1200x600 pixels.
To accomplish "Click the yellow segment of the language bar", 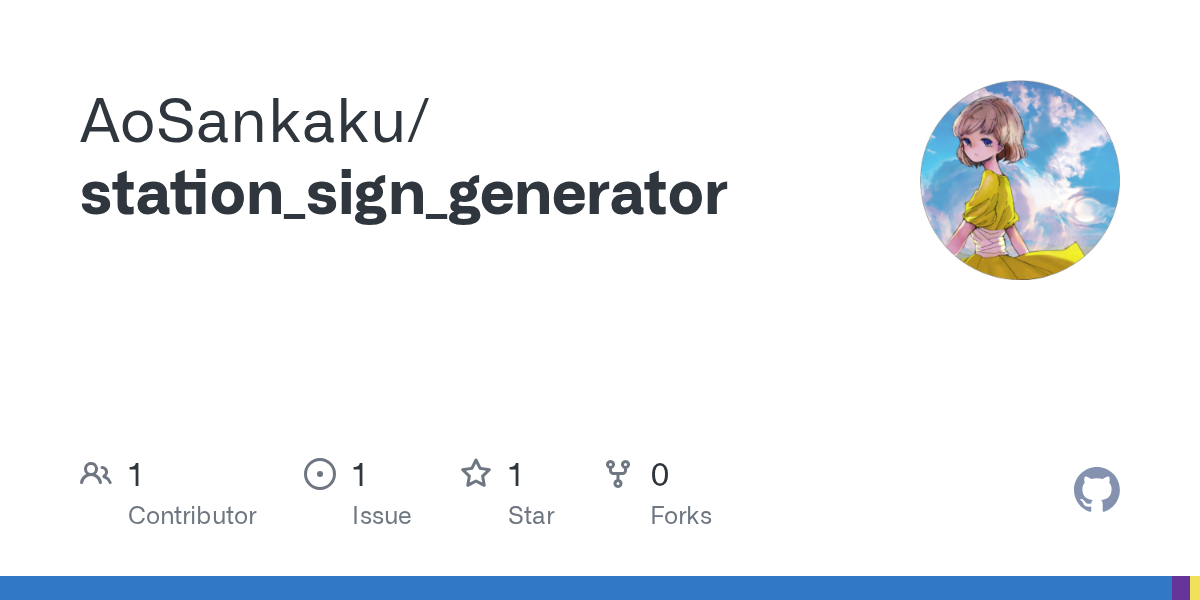I will coord(1195,588).
